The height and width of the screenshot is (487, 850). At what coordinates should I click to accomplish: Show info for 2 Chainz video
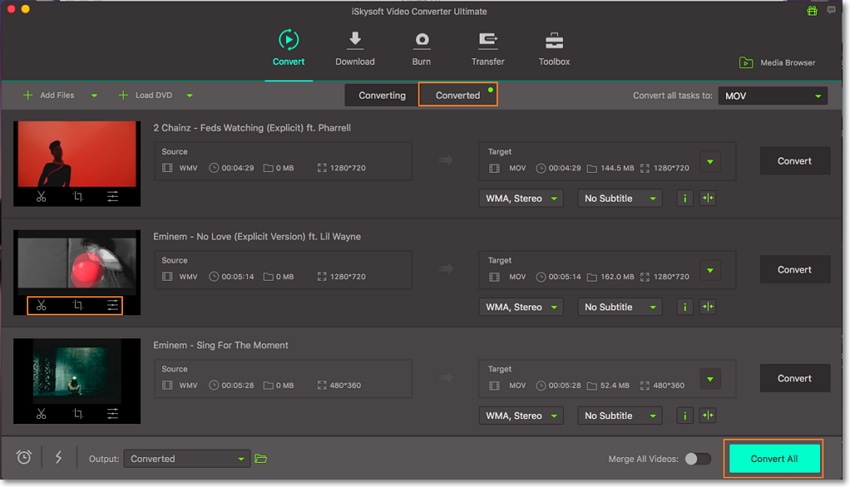click(x=685, y=198)
